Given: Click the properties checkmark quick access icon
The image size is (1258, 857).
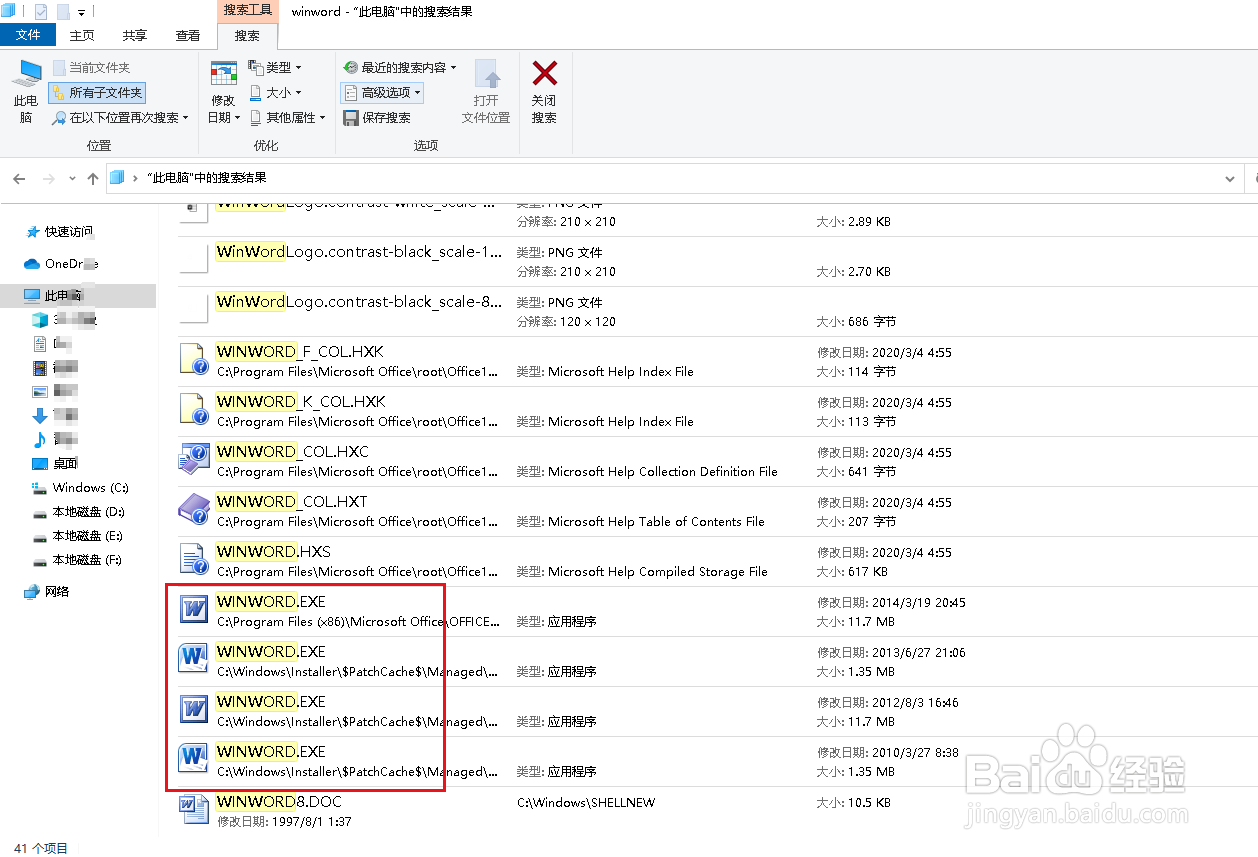Looking at the screenshot, I should (x=41, y=12).
